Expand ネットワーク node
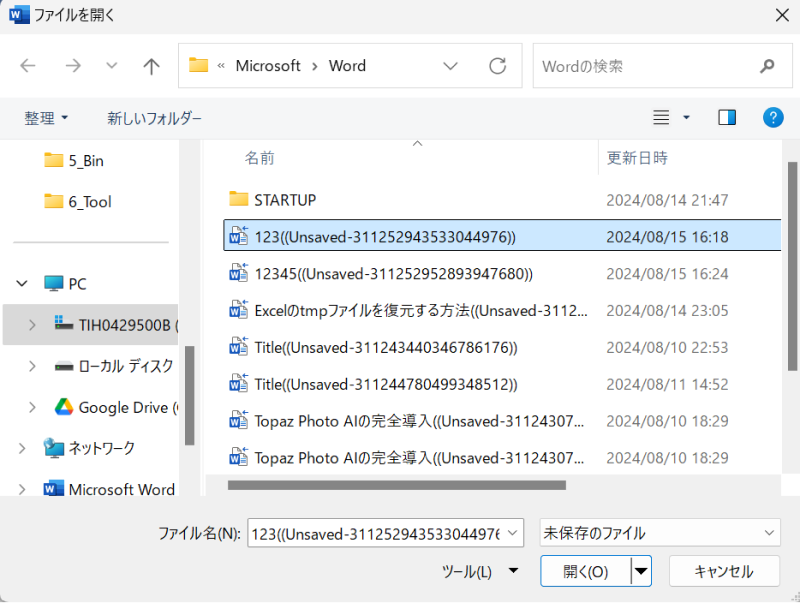 pyautogui.click(x=22, y=448)
